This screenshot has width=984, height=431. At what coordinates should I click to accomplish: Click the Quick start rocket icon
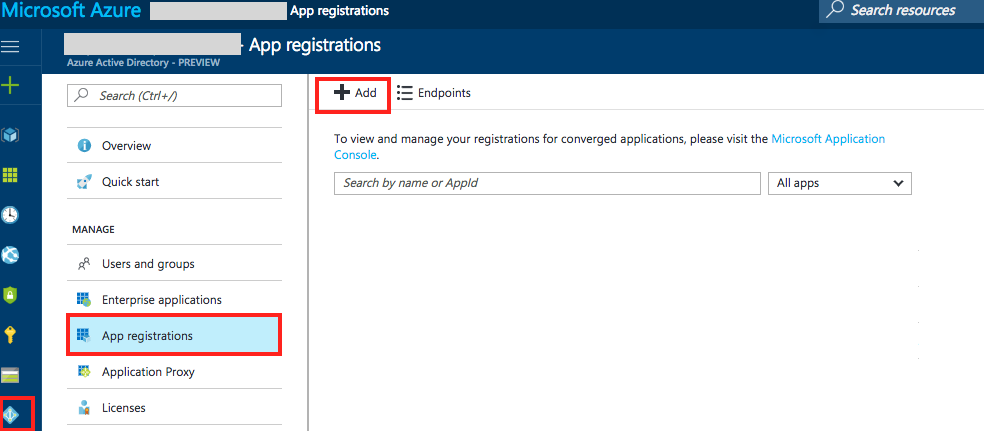pyautogui.click(x=84, y=182)
